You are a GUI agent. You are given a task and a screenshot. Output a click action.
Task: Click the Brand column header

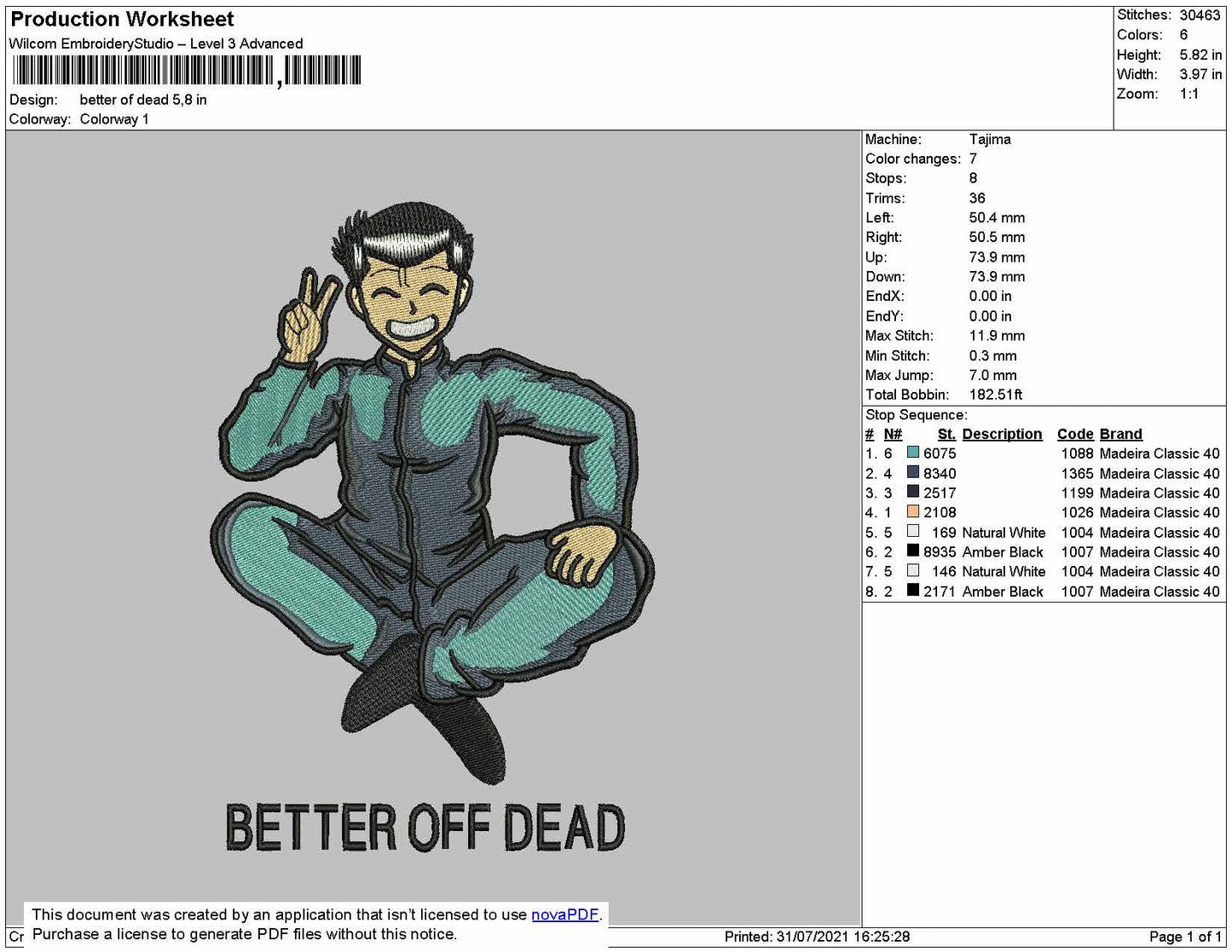[x=1120, y=434]
